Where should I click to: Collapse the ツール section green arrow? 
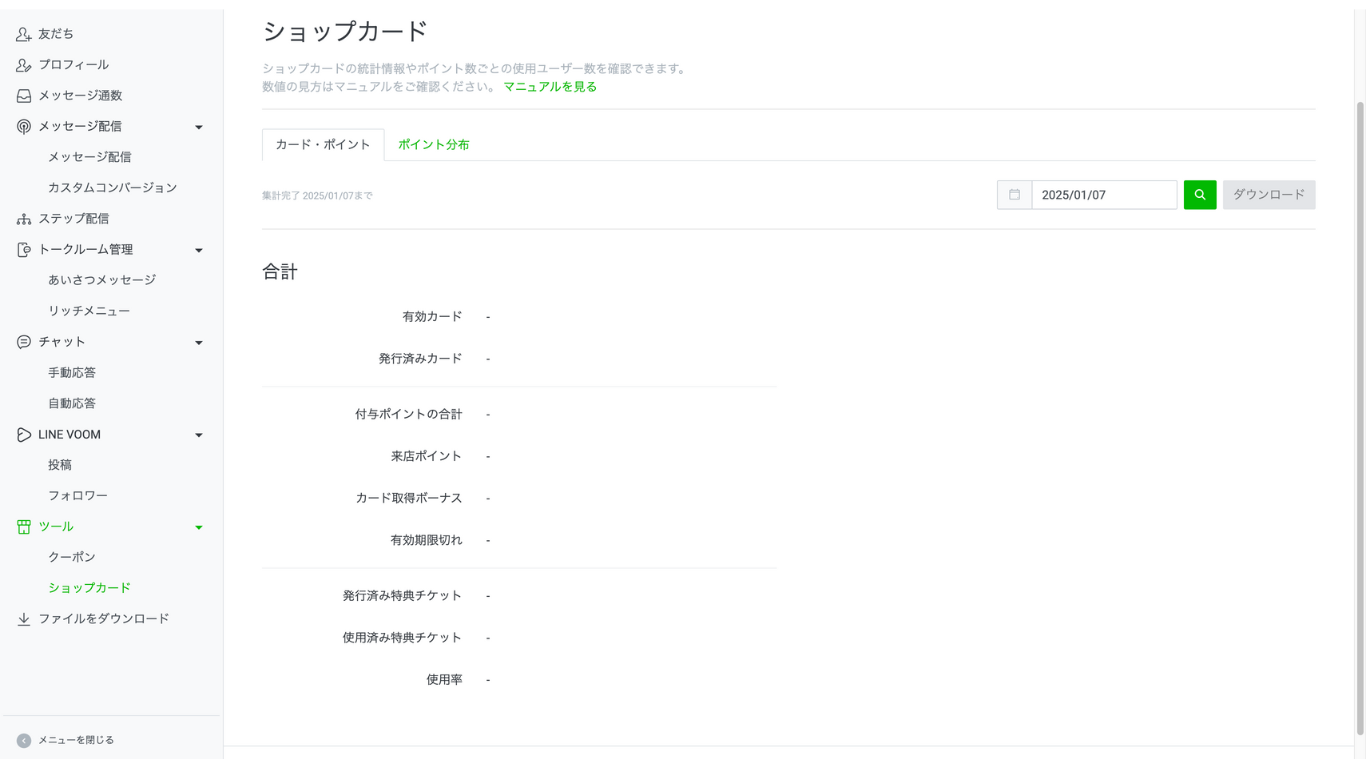pyautogui.click(x=199, y=527)
